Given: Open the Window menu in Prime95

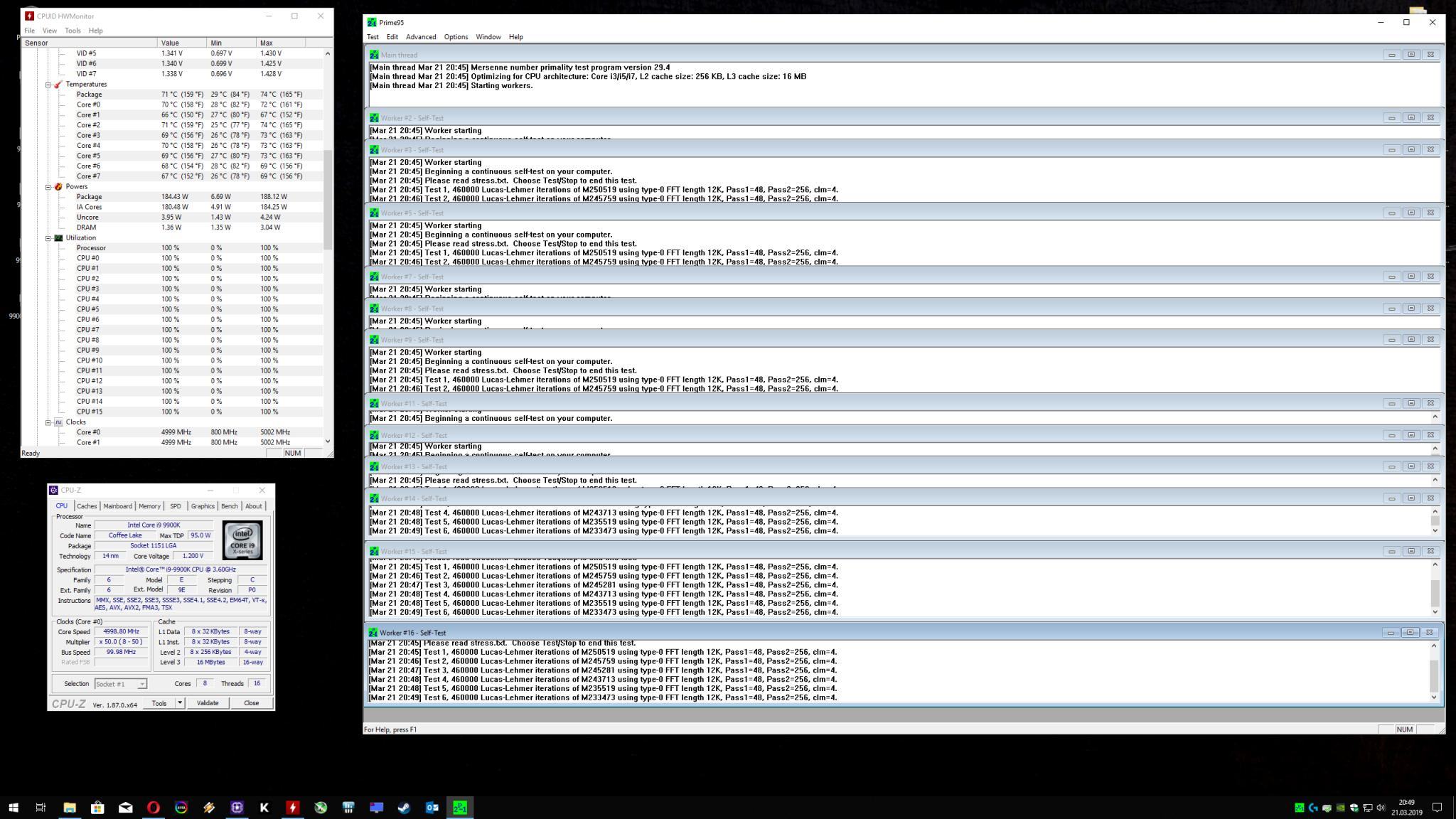Looking at the screenshot, I should pyautogui.click(x=488, y=37).
